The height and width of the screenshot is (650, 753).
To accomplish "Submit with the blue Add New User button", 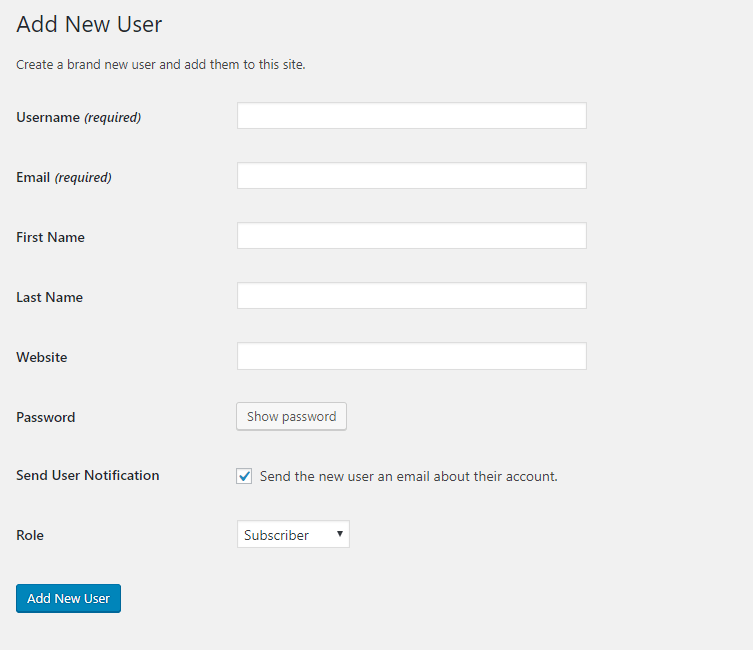I will point(68,598).
